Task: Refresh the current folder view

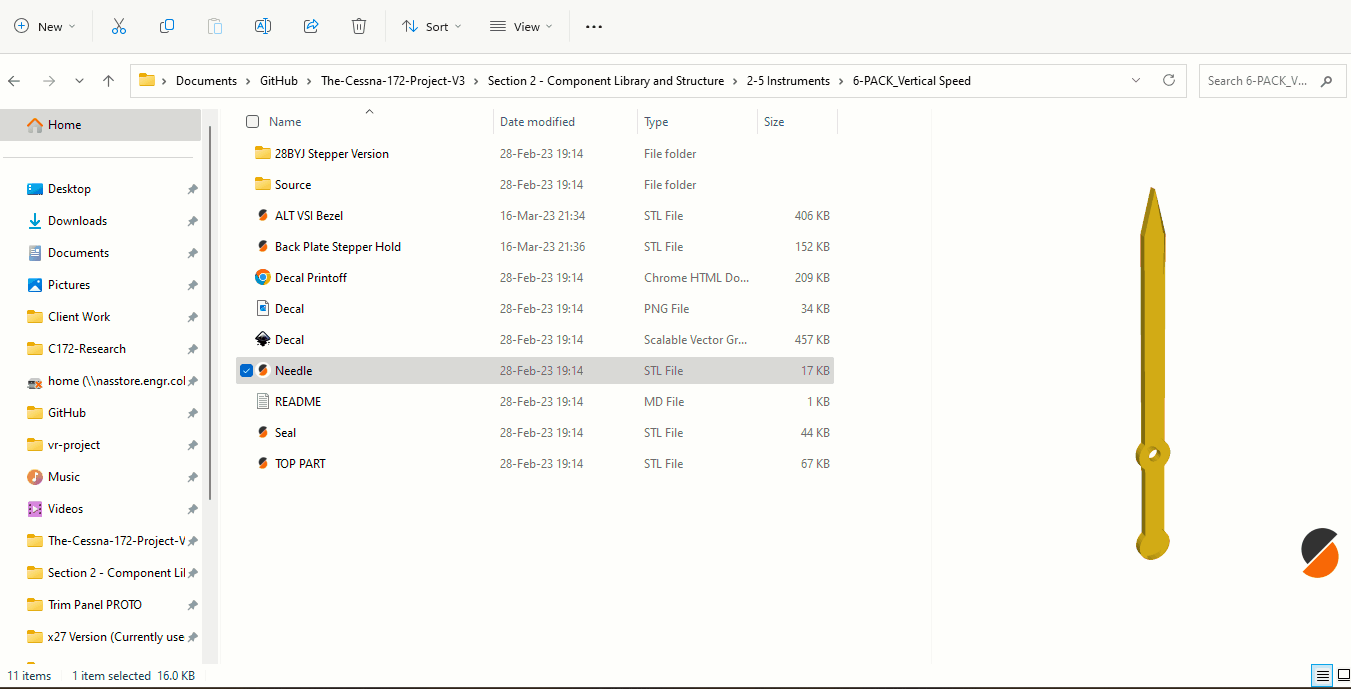Action: point(1168,81)
